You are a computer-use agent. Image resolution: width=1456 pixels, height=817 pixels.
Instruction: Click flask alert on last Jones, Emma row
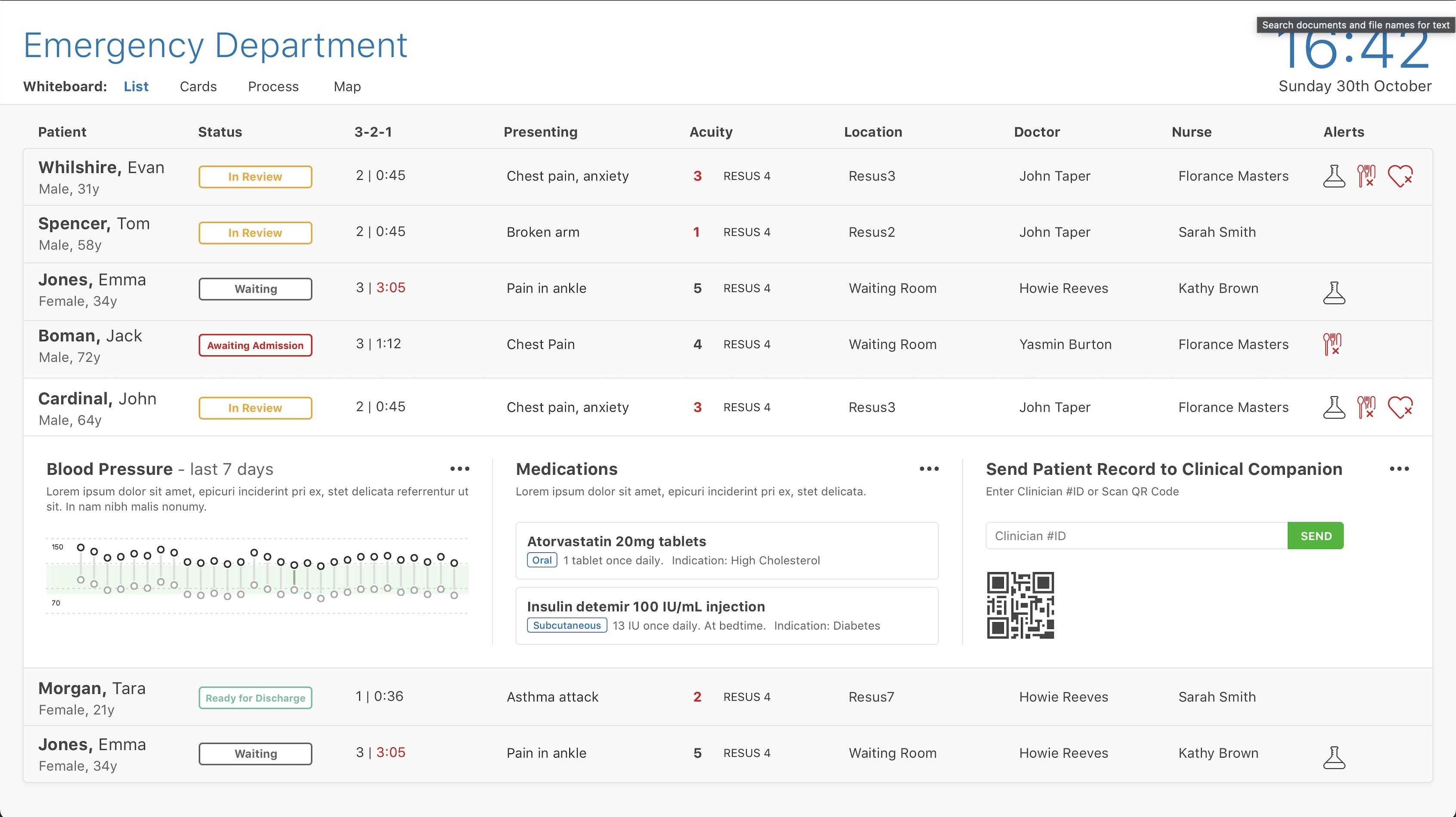[1334, 758]
